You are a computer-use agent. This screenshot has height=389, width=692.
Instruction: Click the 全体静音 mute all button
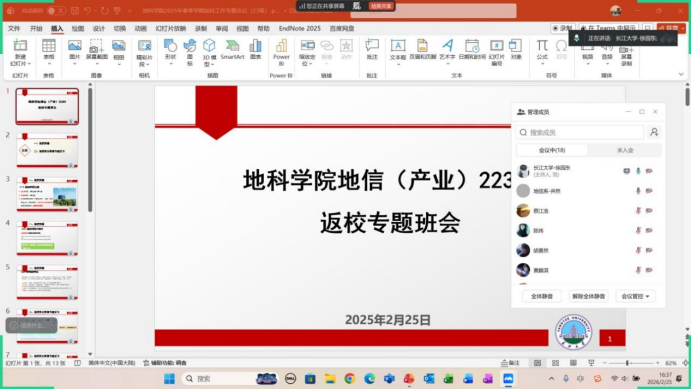click(542, 296)
